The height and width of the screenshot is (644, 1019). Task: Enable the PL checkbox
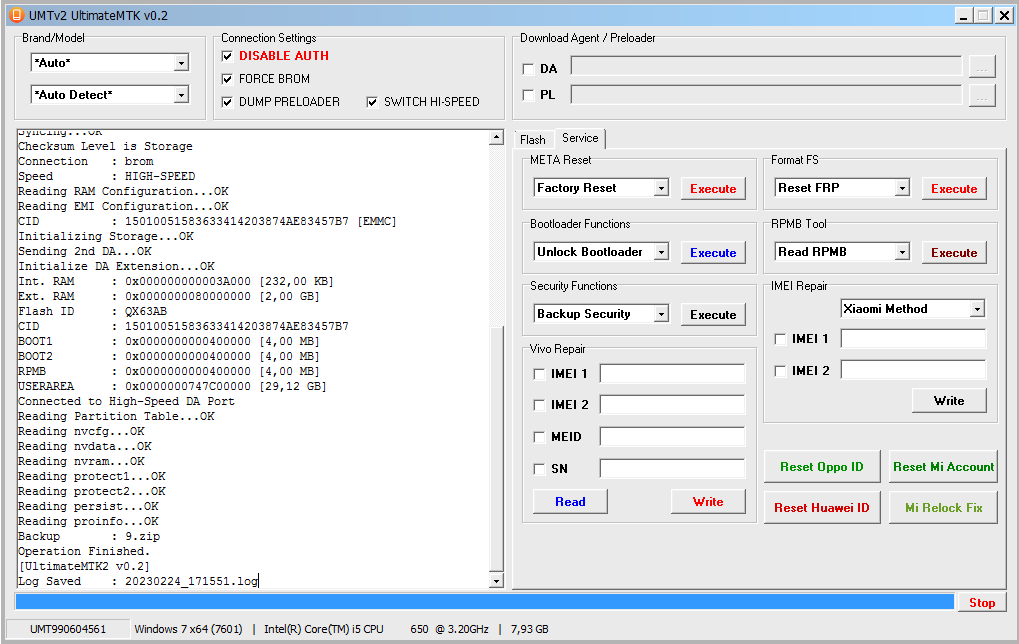(528, 95)
